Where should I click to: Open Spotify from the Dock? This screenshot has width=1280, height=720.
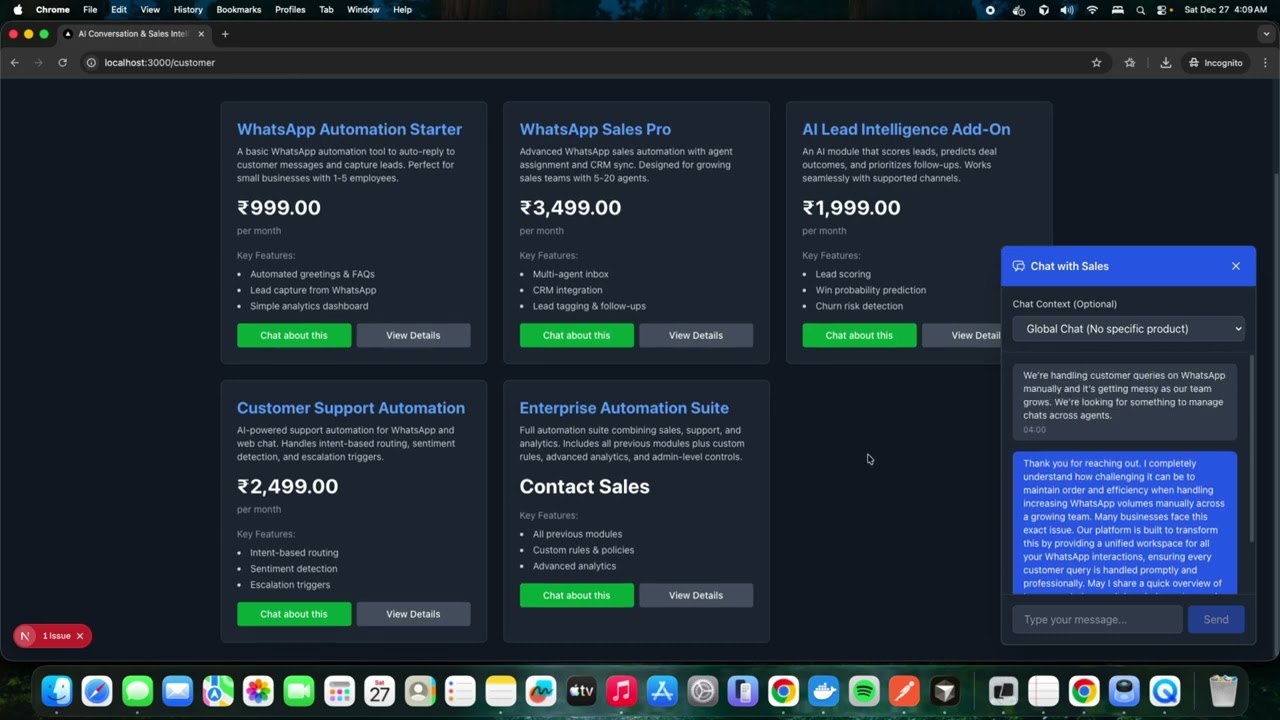[x=864, y=691]
